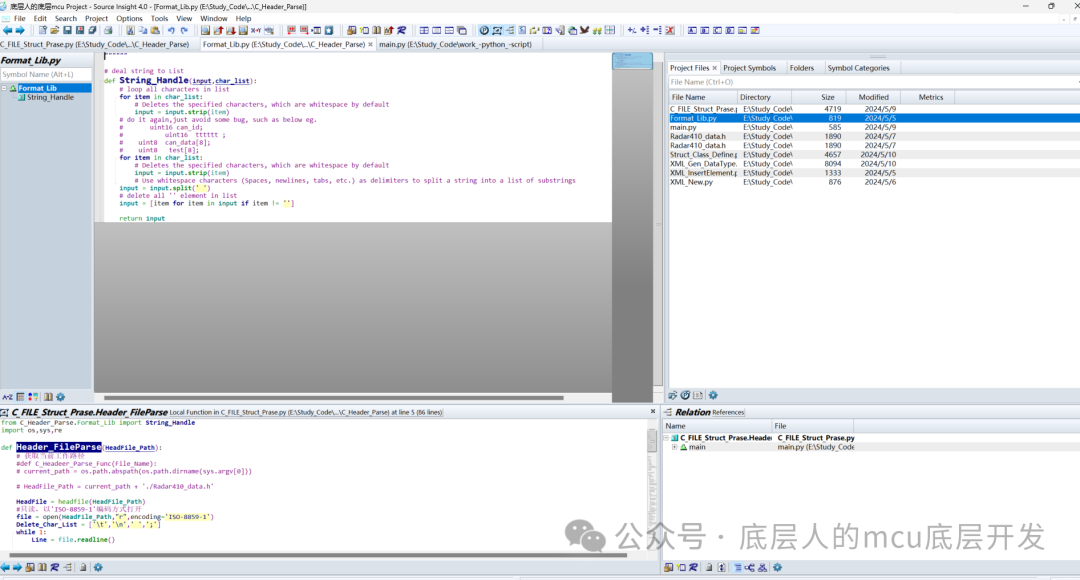Click the Open file folder icon
The image size is (1080, 580).
tap(55, 30)
